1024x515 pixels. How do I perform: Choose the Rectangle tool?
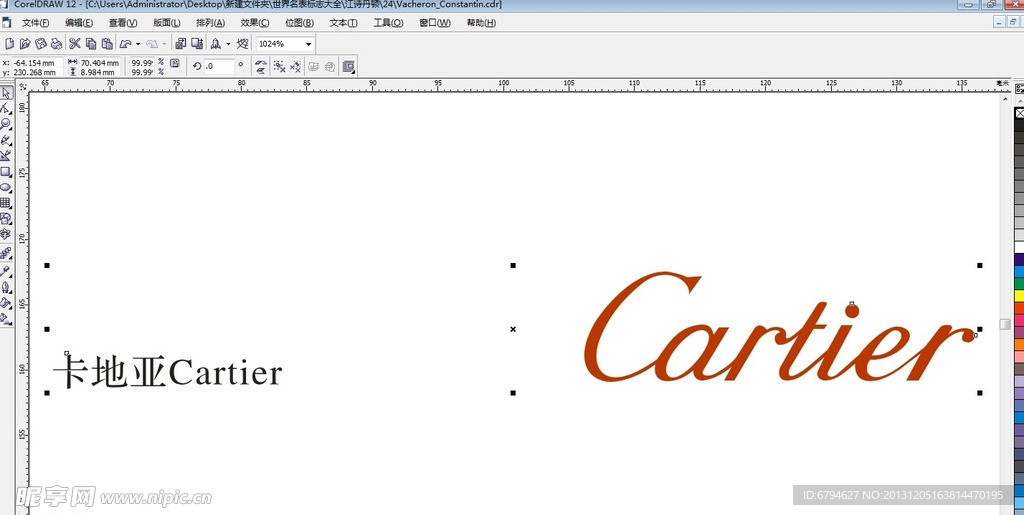[6, 171]
